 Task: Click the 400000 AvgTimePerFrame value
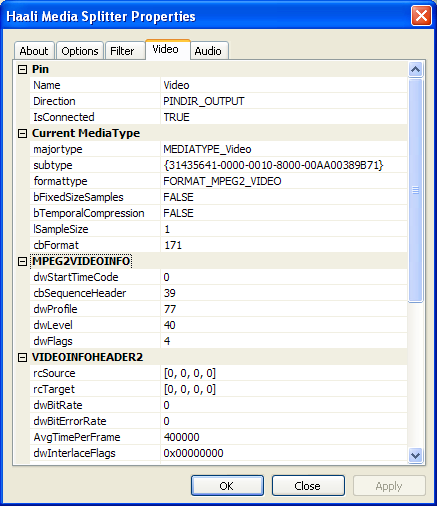(x=182, y=437)
